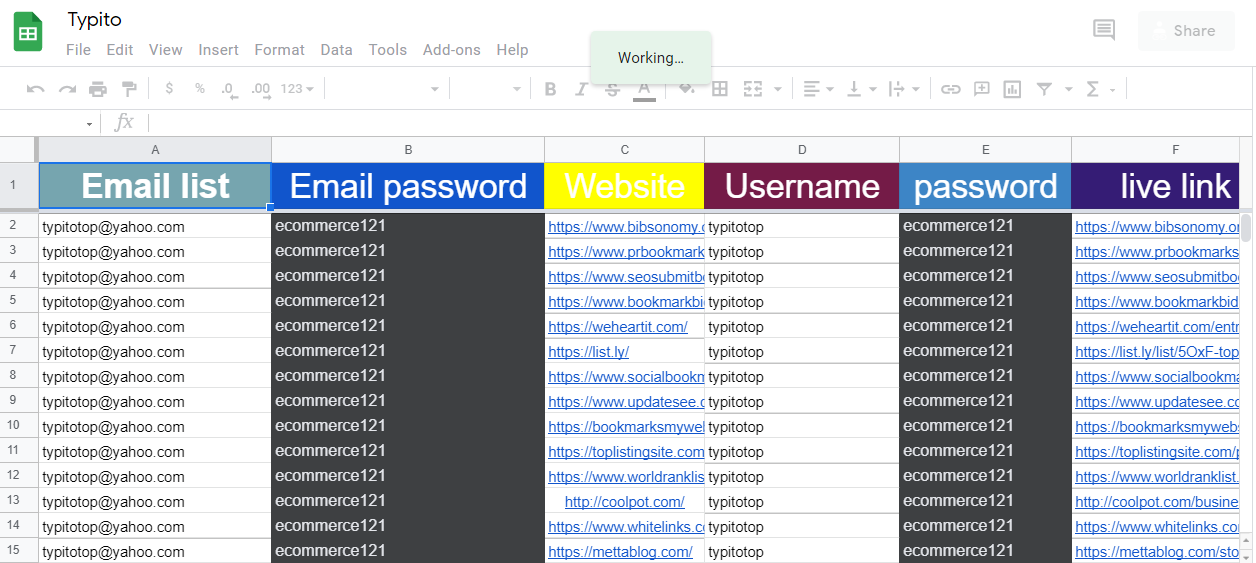
Task: Open the comment history icon near Share
Action: pyautogui.click(x=1104, y=30)
